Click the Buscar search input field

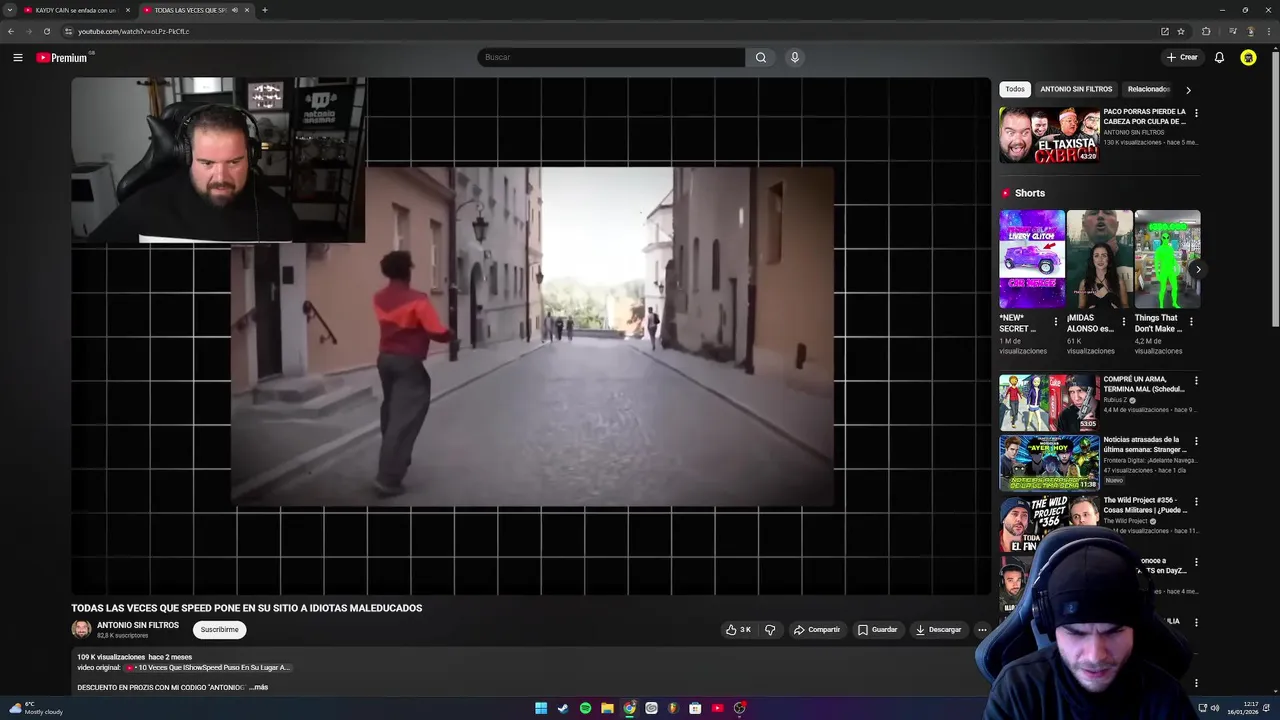[x=611, y=57]
